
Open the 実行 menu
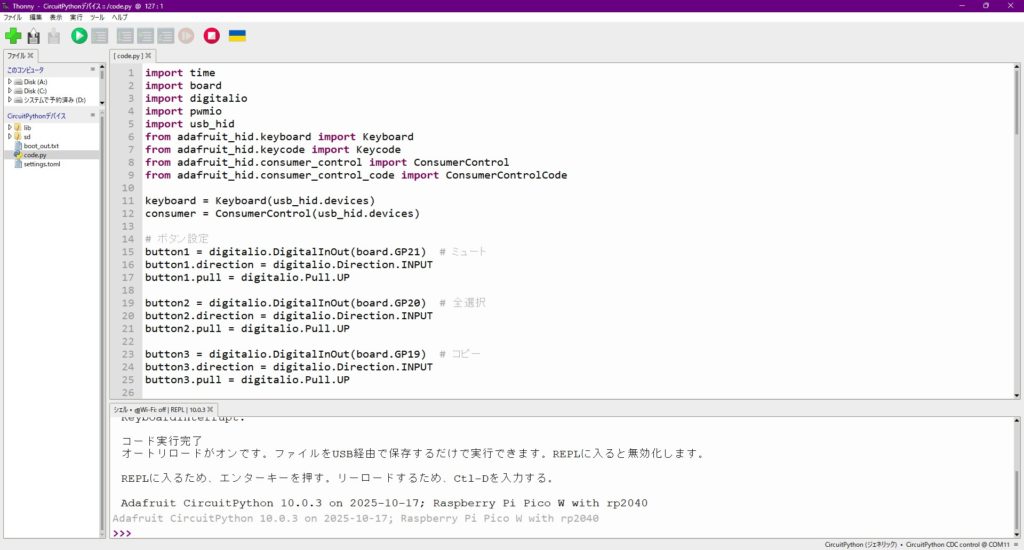tap(76, 18)
